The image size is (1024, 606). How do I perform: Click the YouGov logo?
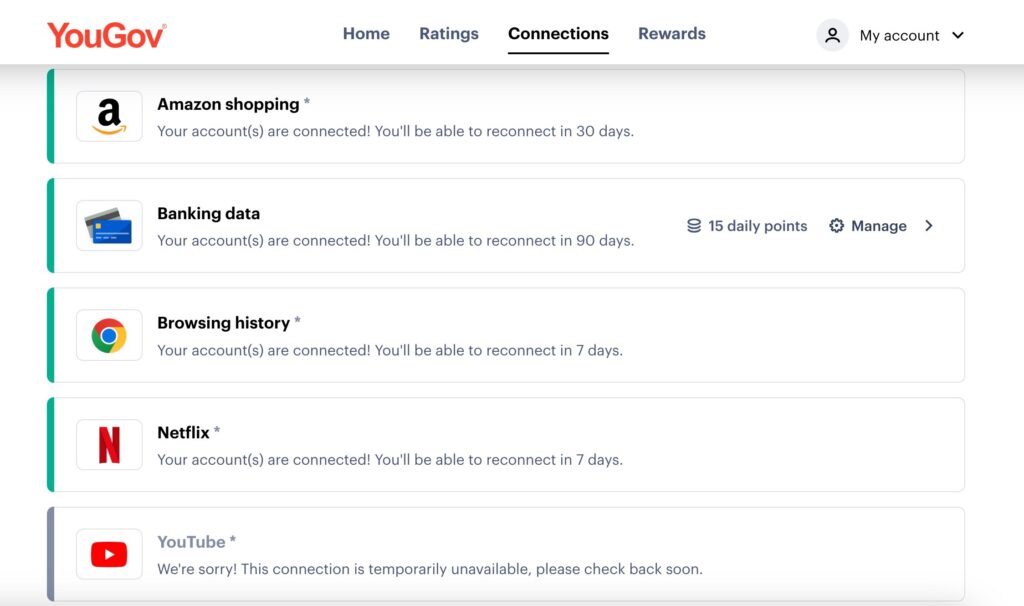(106, 35)
